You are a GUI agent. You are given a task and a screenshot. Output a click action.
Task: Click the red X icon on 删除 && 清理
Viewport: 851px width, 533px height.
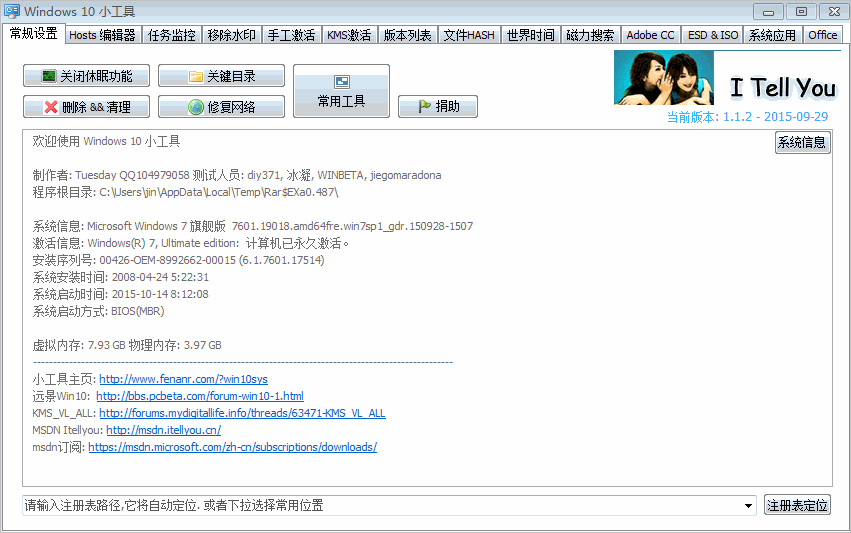[51, 107]
